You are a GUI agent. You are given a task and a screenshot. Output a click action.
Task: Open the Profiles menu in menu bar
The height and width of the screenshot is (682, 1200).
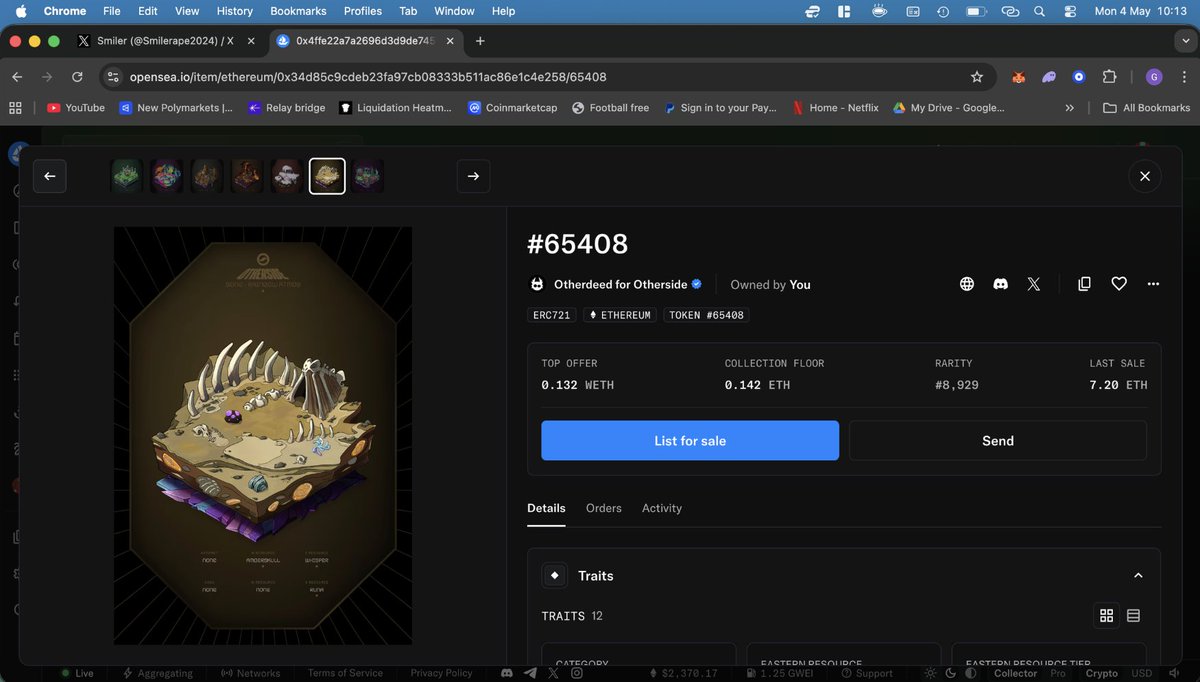363,11
